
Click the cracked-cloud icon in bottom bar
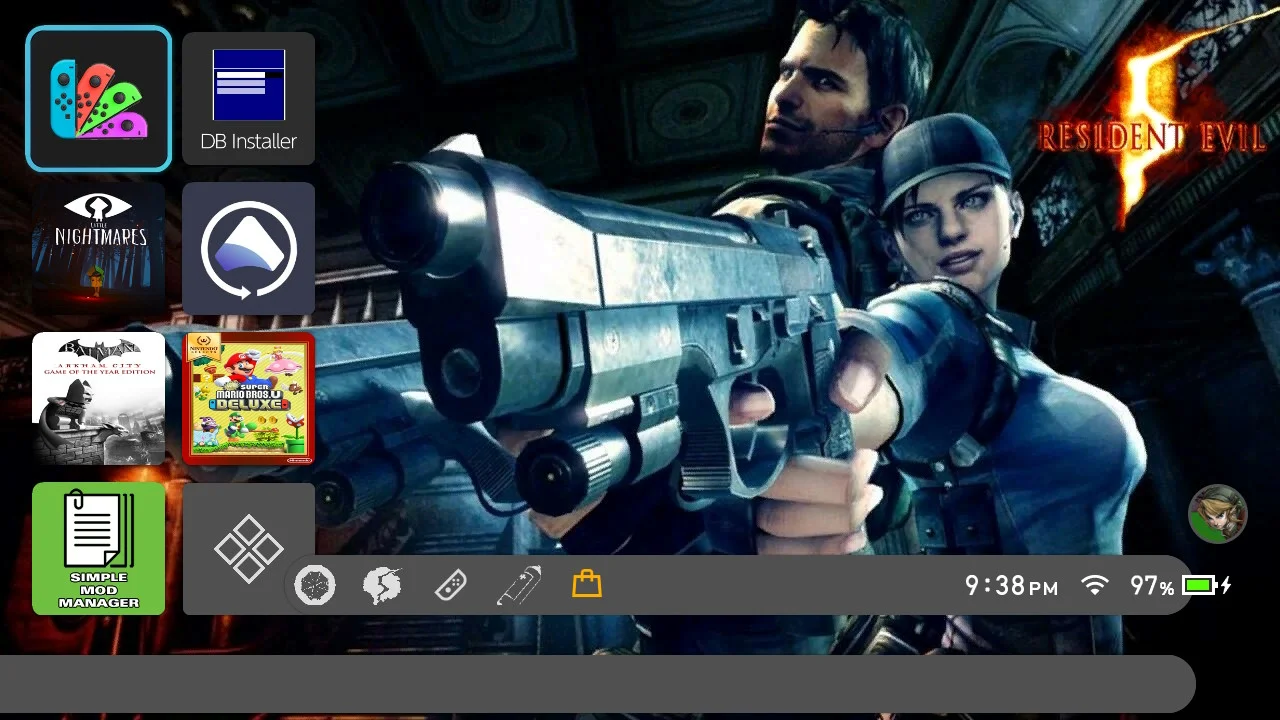pos(382,585)
